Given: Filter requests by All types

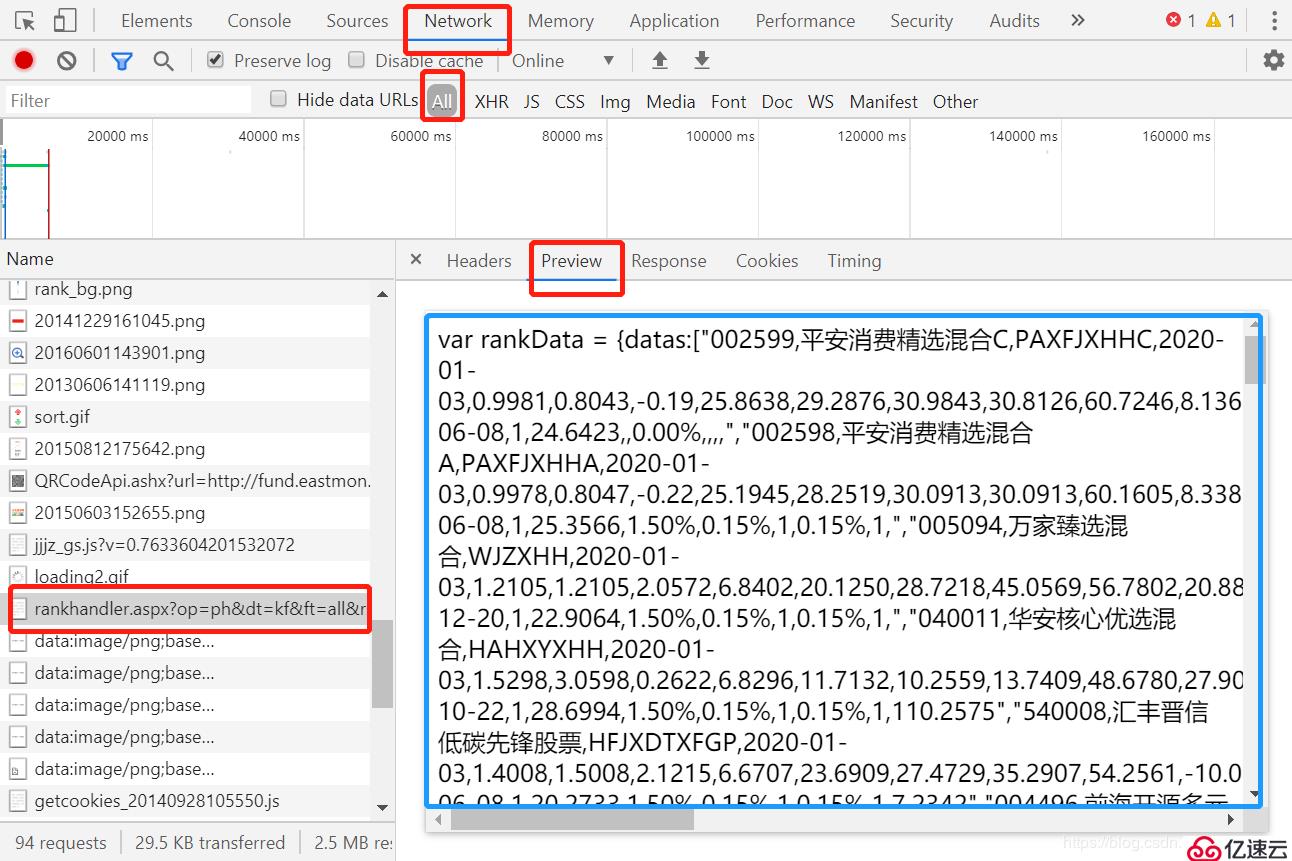Looking at the screenshot, I should pos(442,101).
